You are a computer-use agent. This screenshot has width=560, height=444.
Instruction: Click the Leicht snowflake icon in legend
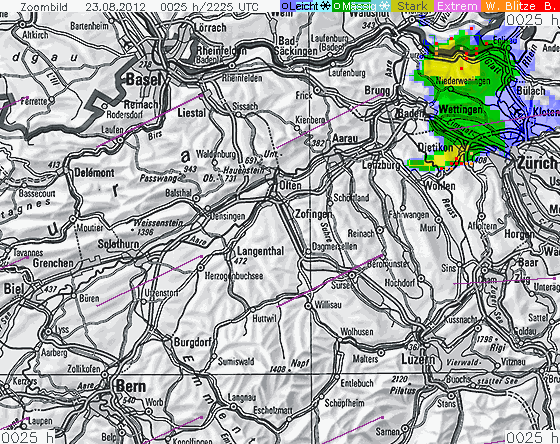point(325,6)
